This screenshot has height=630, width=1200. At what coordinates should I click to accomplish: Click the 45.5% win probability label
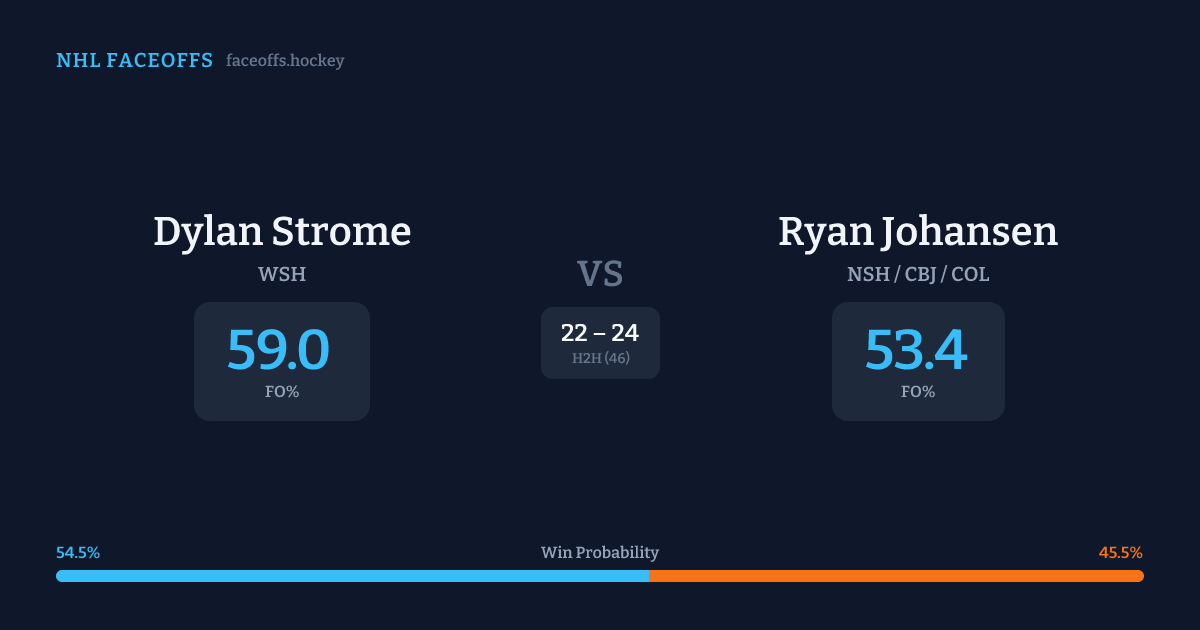pyautogui.click(x=1121, y=553)
